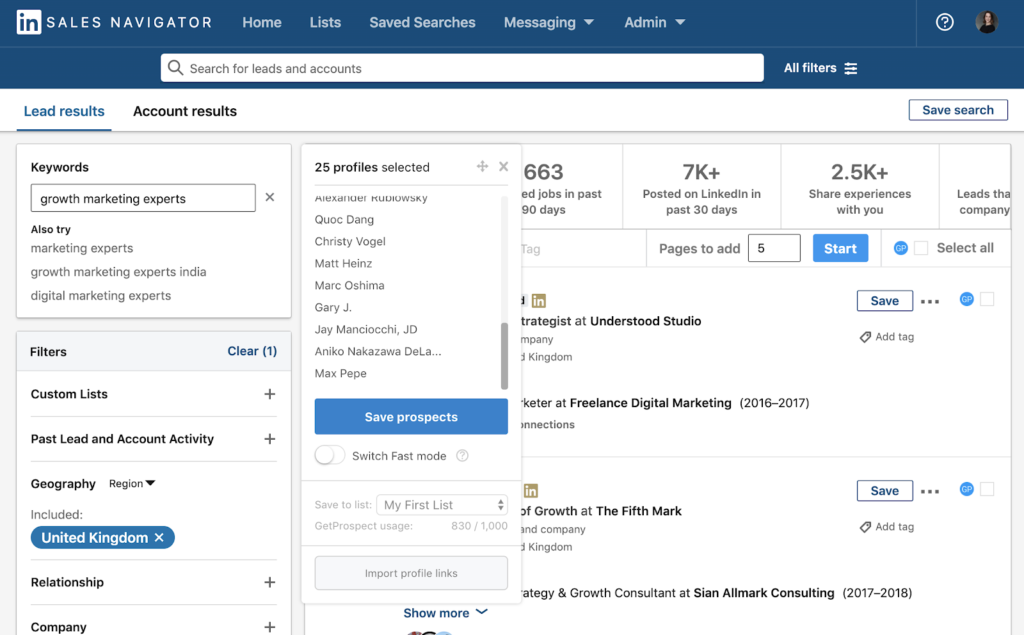Open the user profile avatar
1024x635 pixels.
987,22
